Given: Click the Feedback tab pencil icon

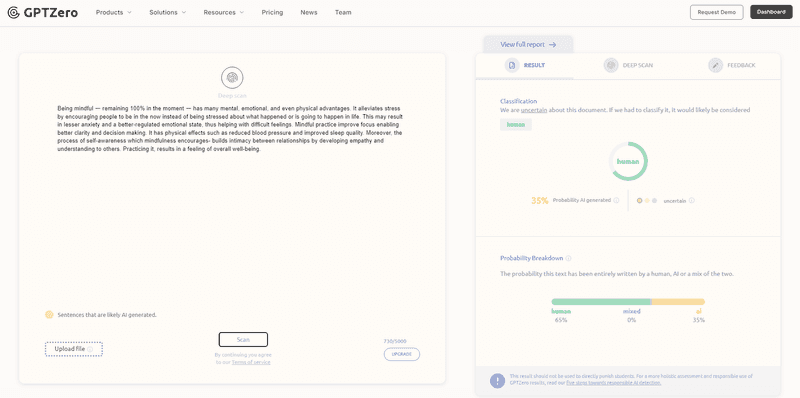Looking at the screenshot, I should click(x=715, y=65).
